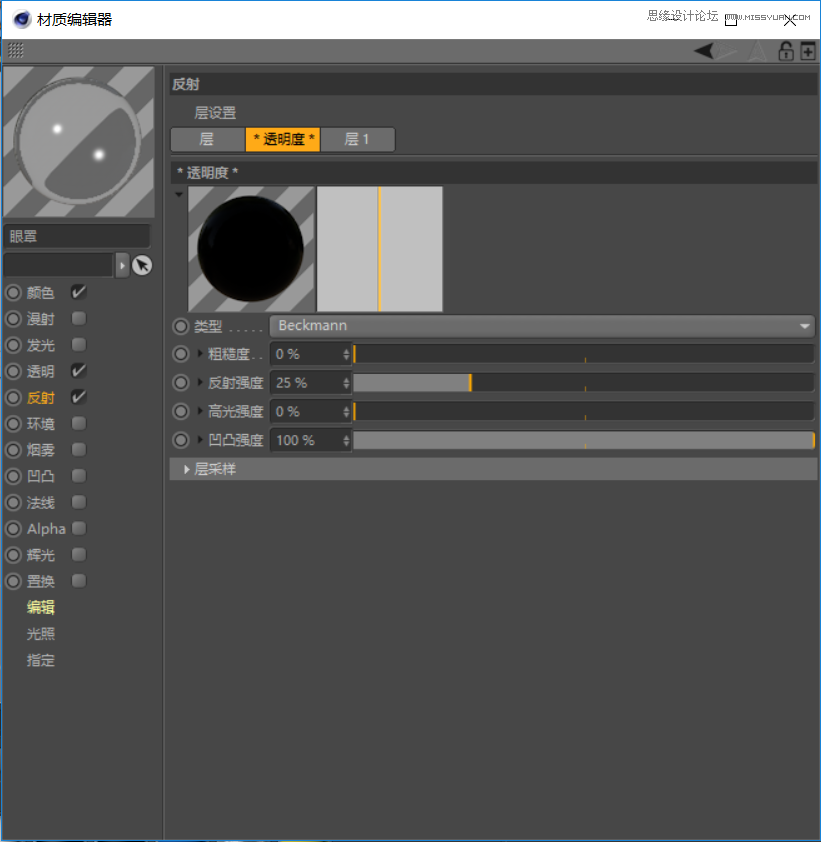Click the Cinema 4D logo in the title bar
This screenshot has width=821, height=842.
(x=20, y=18)
